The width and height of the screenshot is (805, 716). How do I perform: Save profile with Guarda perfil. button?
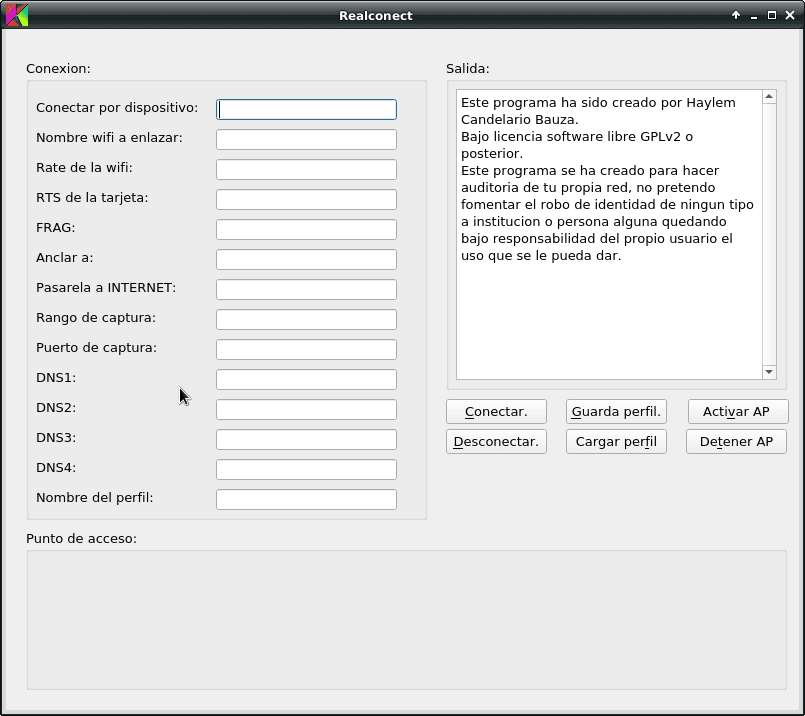point(616,412)
